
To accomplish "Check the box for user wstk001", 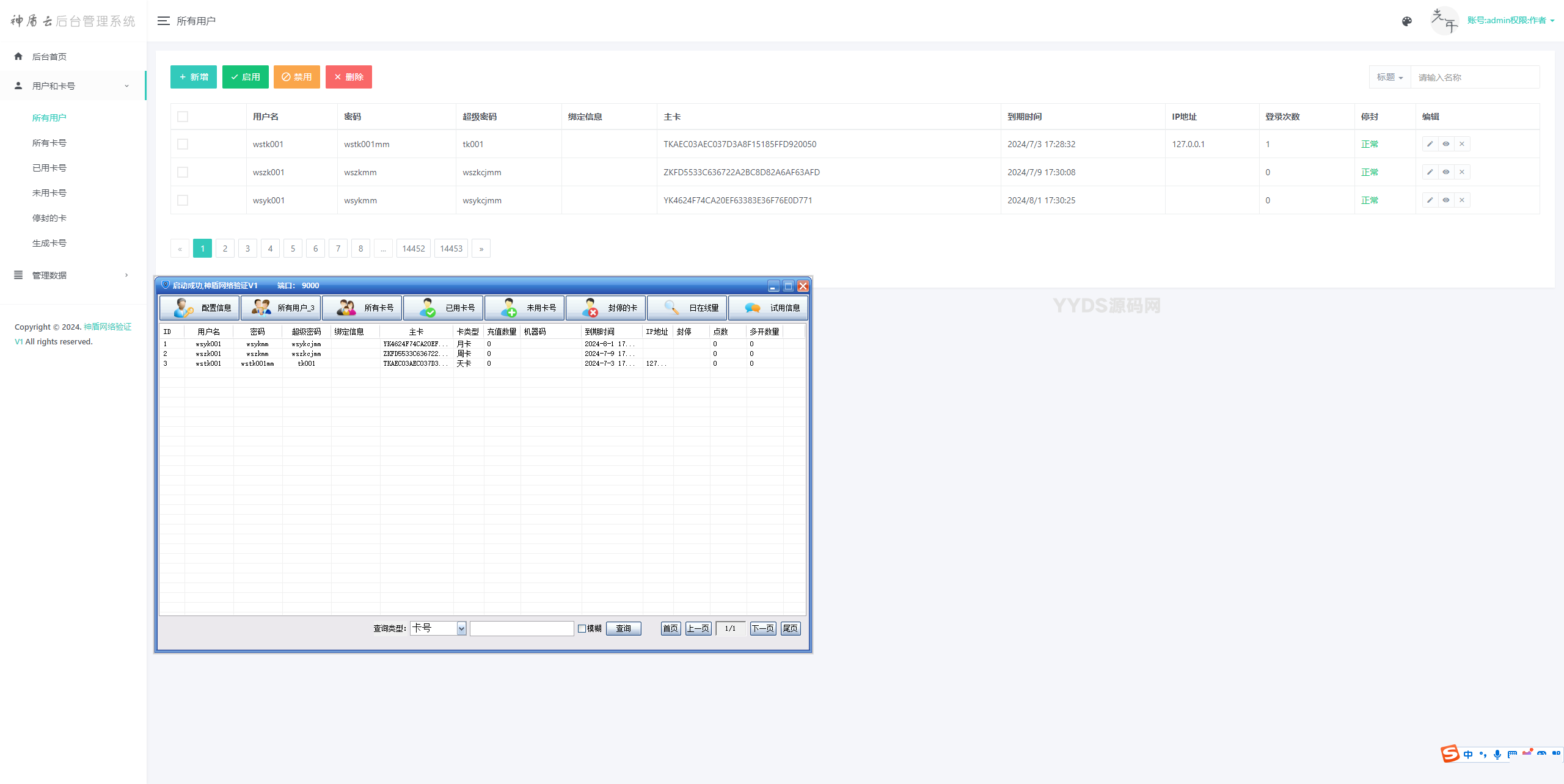I will [183, 144].
